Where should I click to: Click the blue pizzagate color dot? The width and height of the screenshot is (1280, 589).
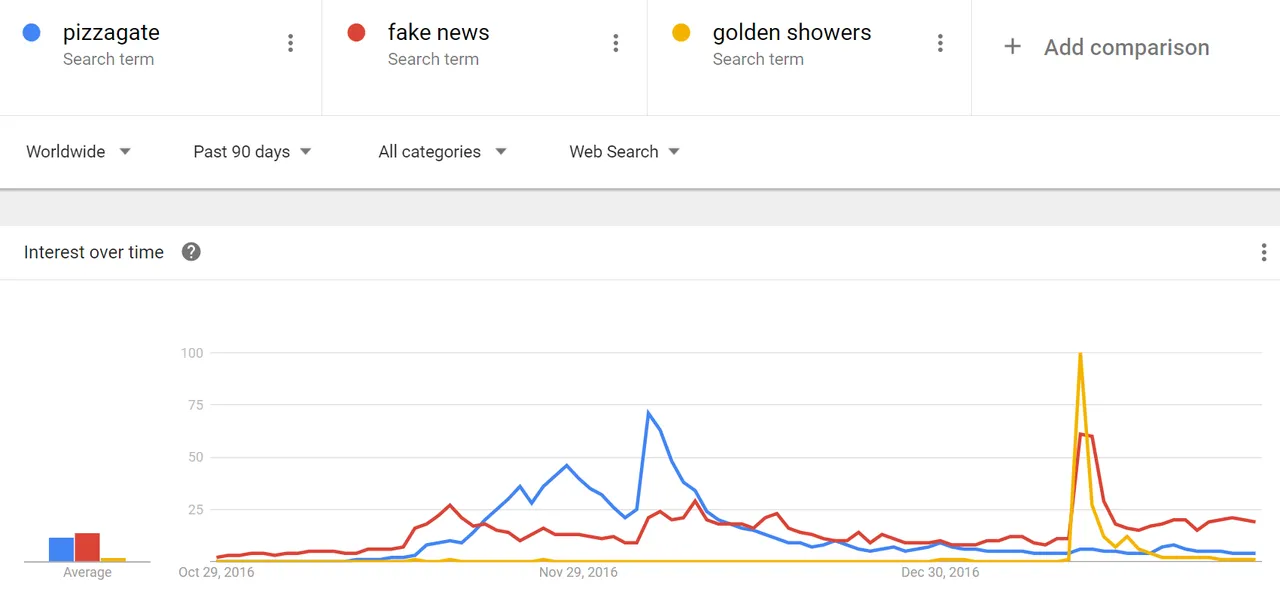pos(32,33)
